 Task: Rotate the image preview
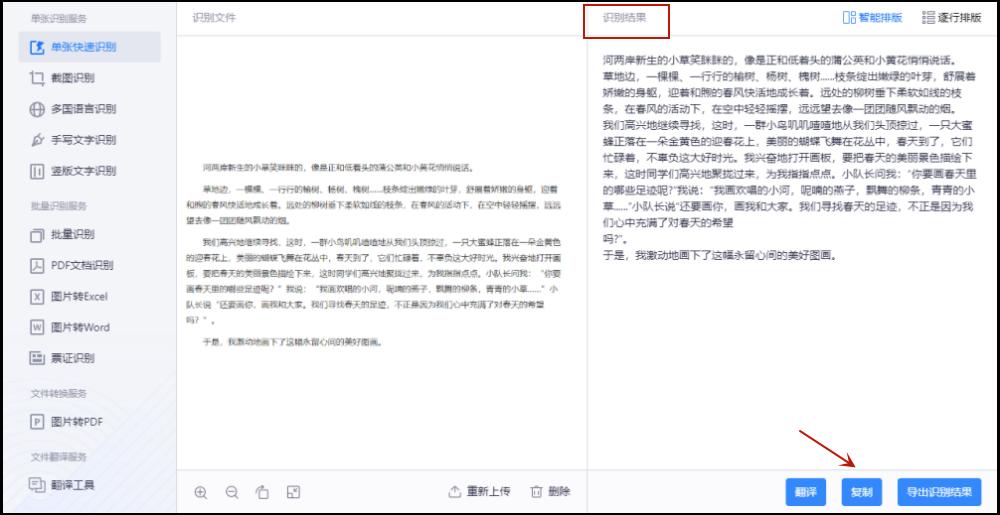(x=262, y=492)
